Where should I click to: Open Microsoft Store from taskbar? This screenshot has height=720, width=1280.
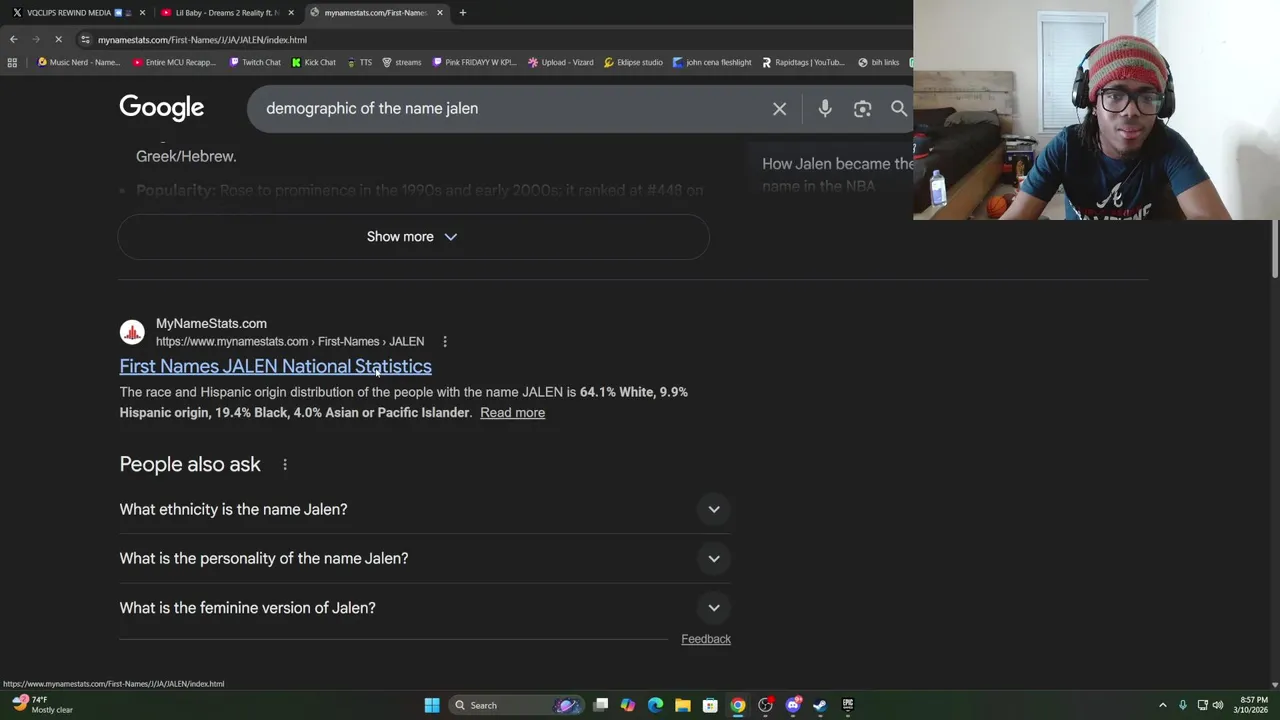coord(710,705)
